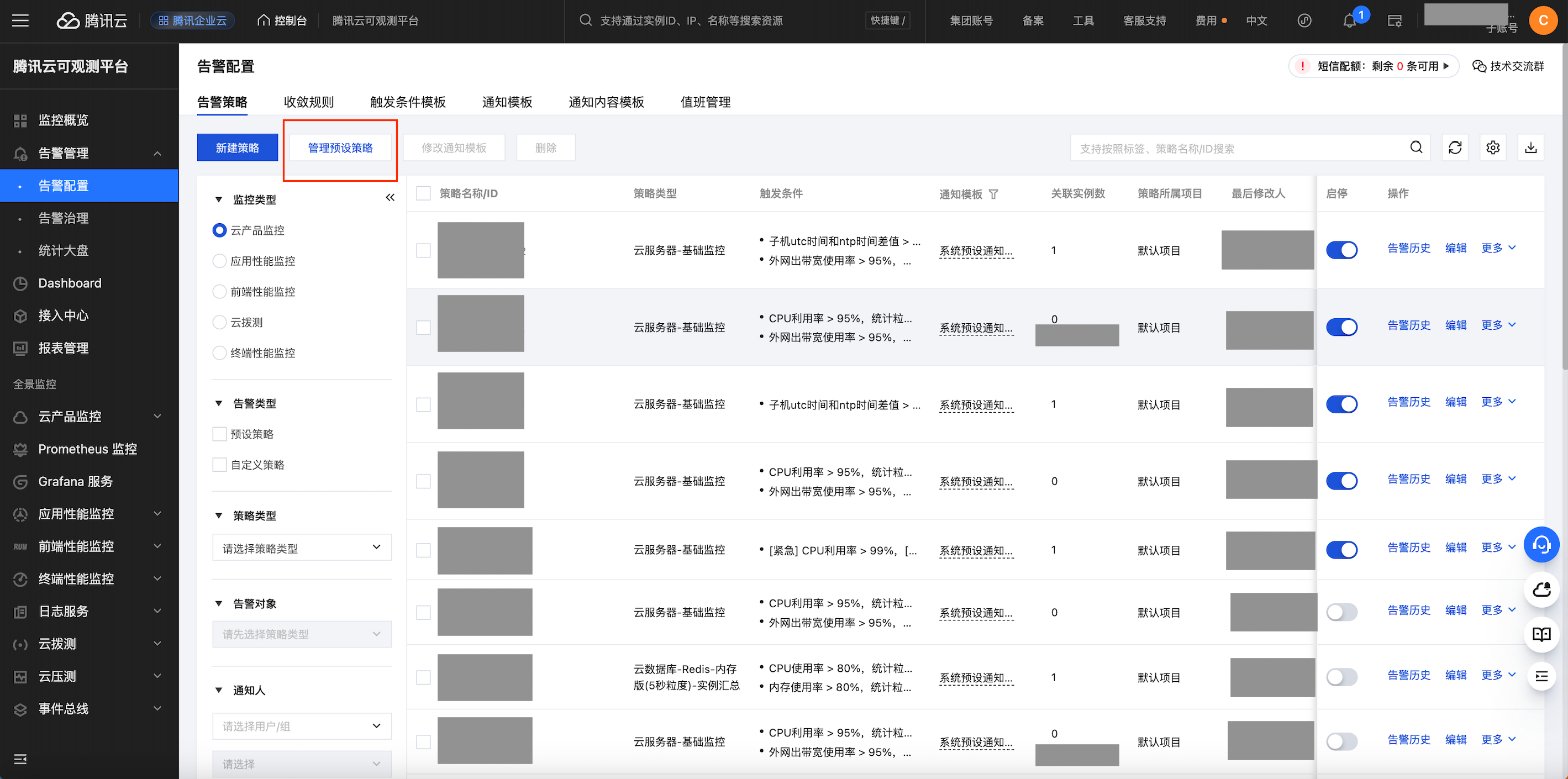Collapse the filter panel with double-chevron icon
Viewport: 1568px width, 779px height.
click(390, 197)
